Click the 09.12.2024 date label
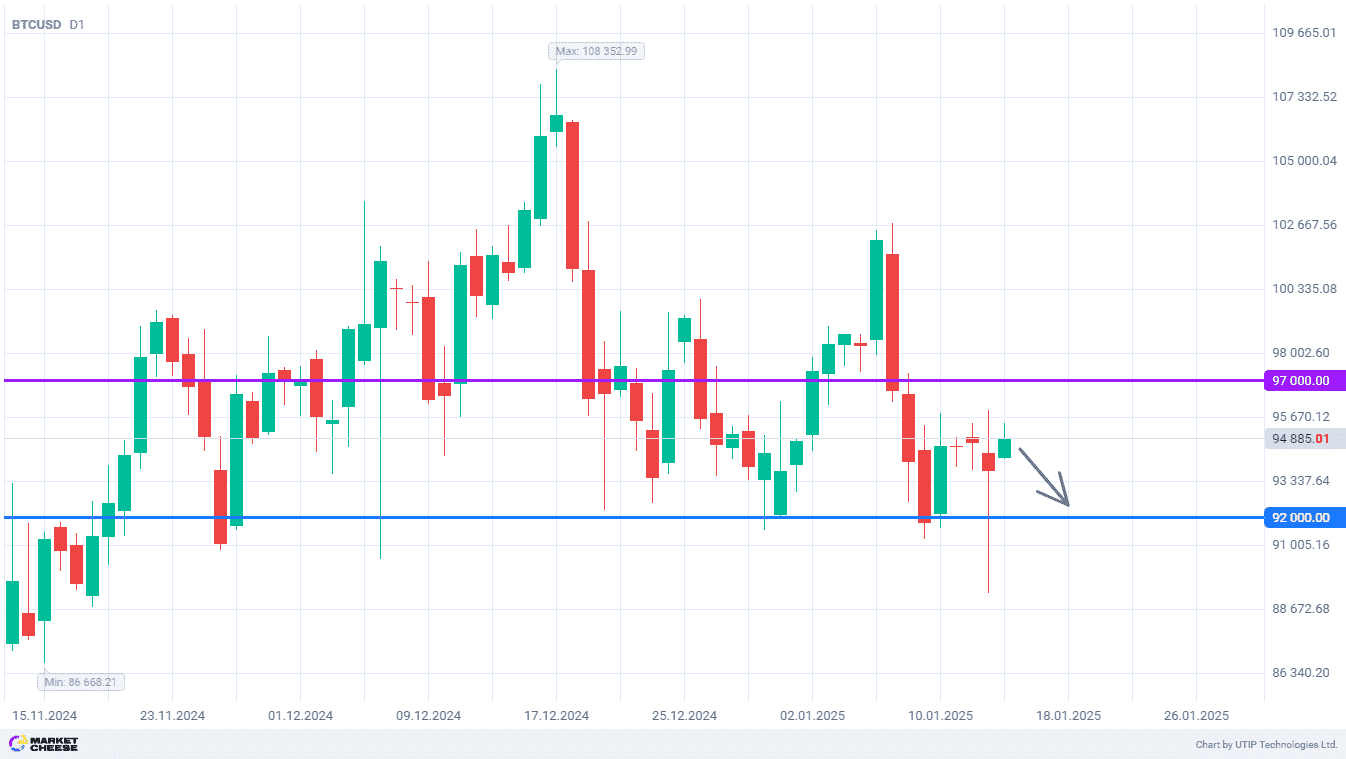 coord(428,716)
